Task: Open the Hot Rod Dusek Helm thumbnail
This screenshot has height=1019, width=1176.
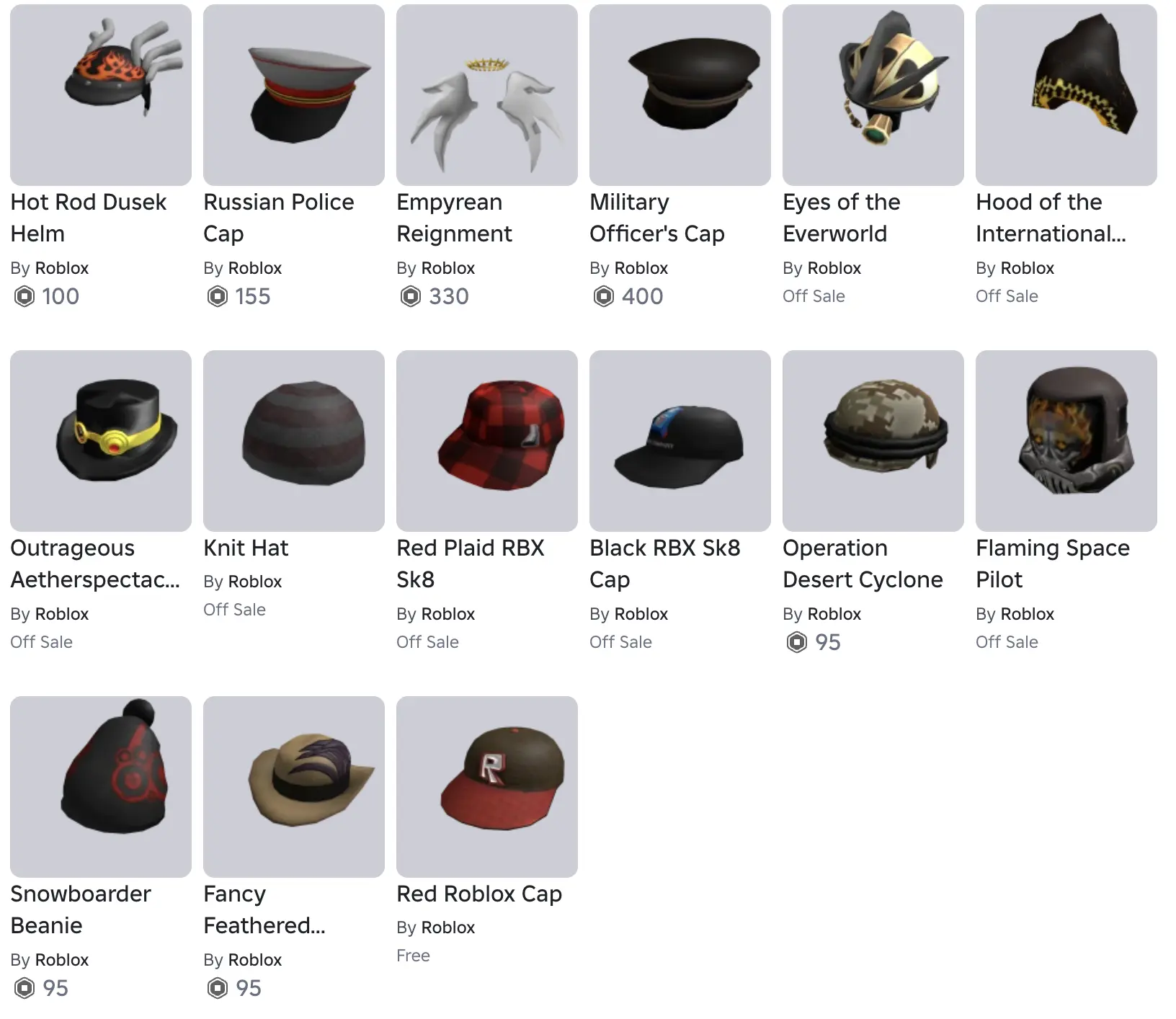Action: [101, 95]
